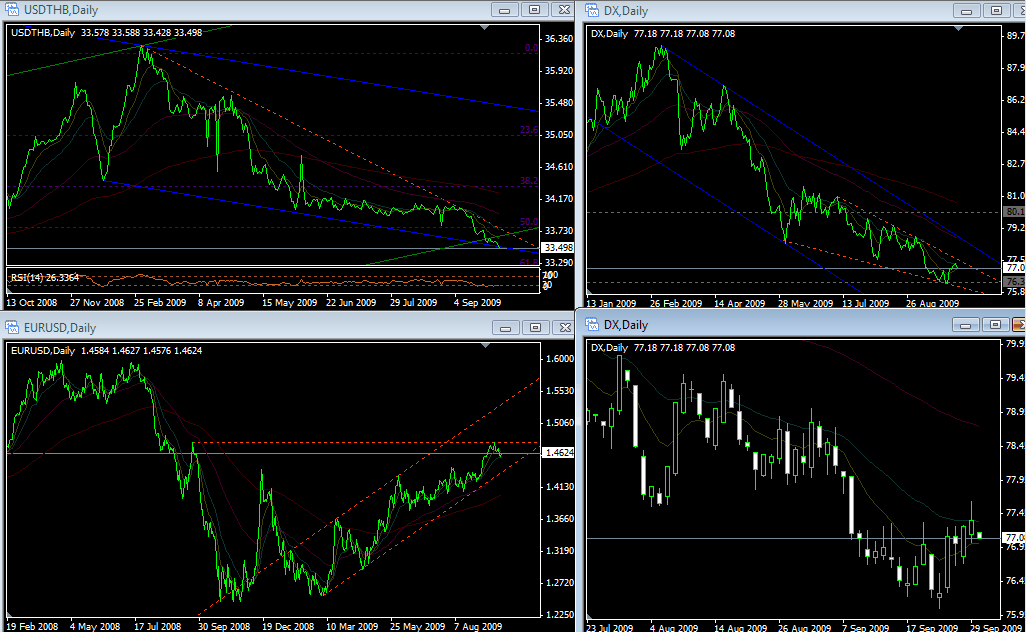Minimize the EURUSD,Daily chart window
This screenshot has height=632, width=1027.
(x=505, y=327)
